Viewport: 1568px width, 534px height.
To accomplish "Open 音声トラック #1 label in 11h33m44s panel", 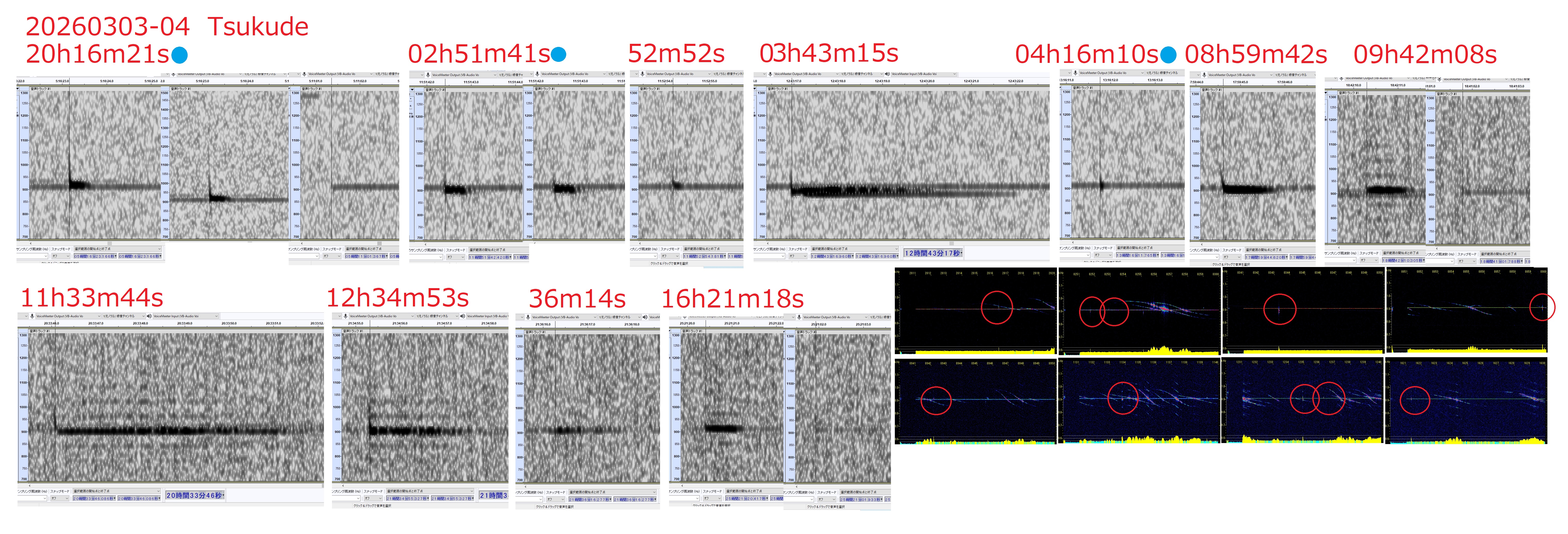I will click(x=40, y=331).
